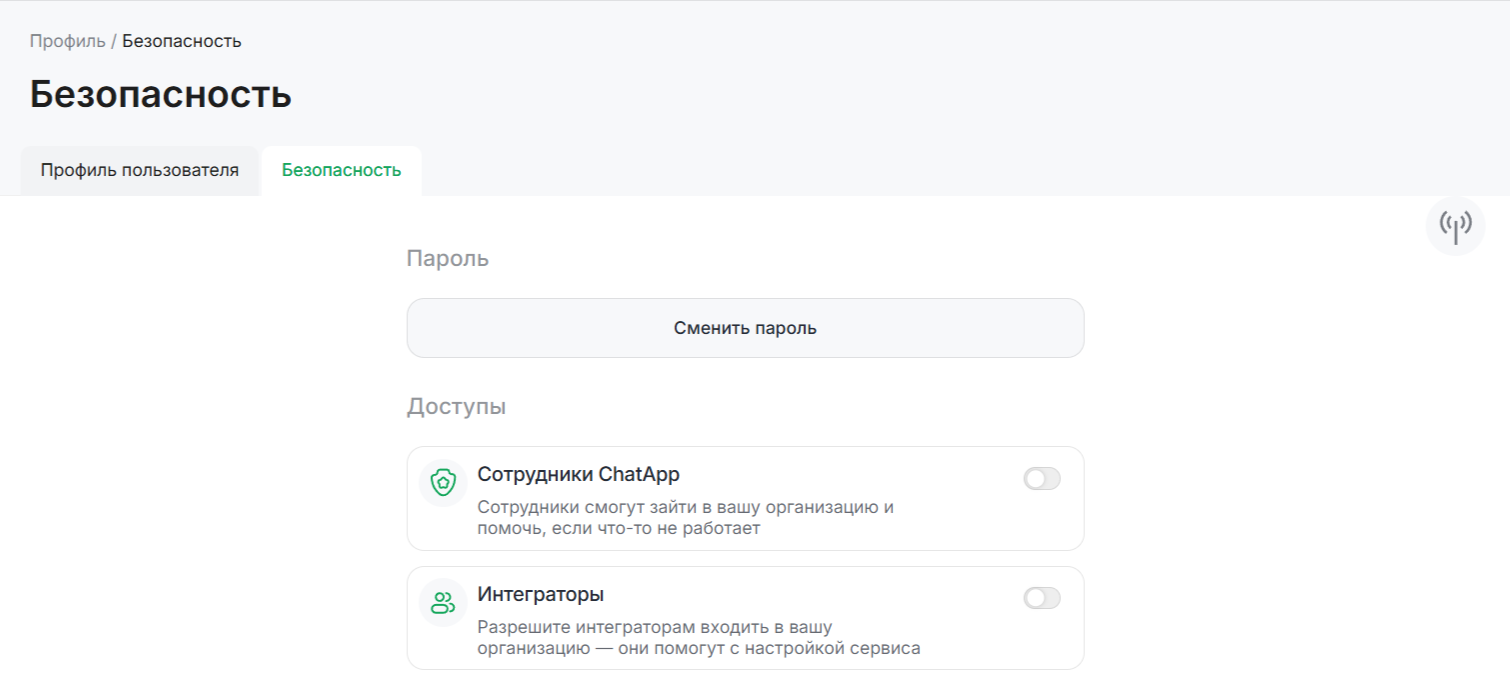Click Безопасность in the breadcrumb trail
This screenshot has height=698, width=1510.
pyautogui.click(x=182, y=41)
